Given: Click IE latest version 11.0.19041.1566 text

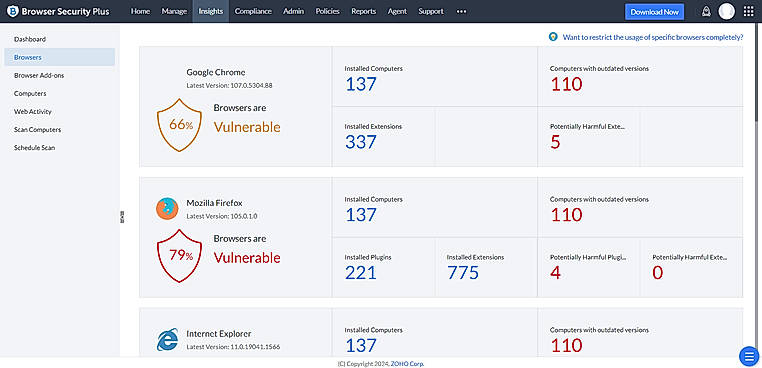Looking at the screenshot, I should coord(233,347).
